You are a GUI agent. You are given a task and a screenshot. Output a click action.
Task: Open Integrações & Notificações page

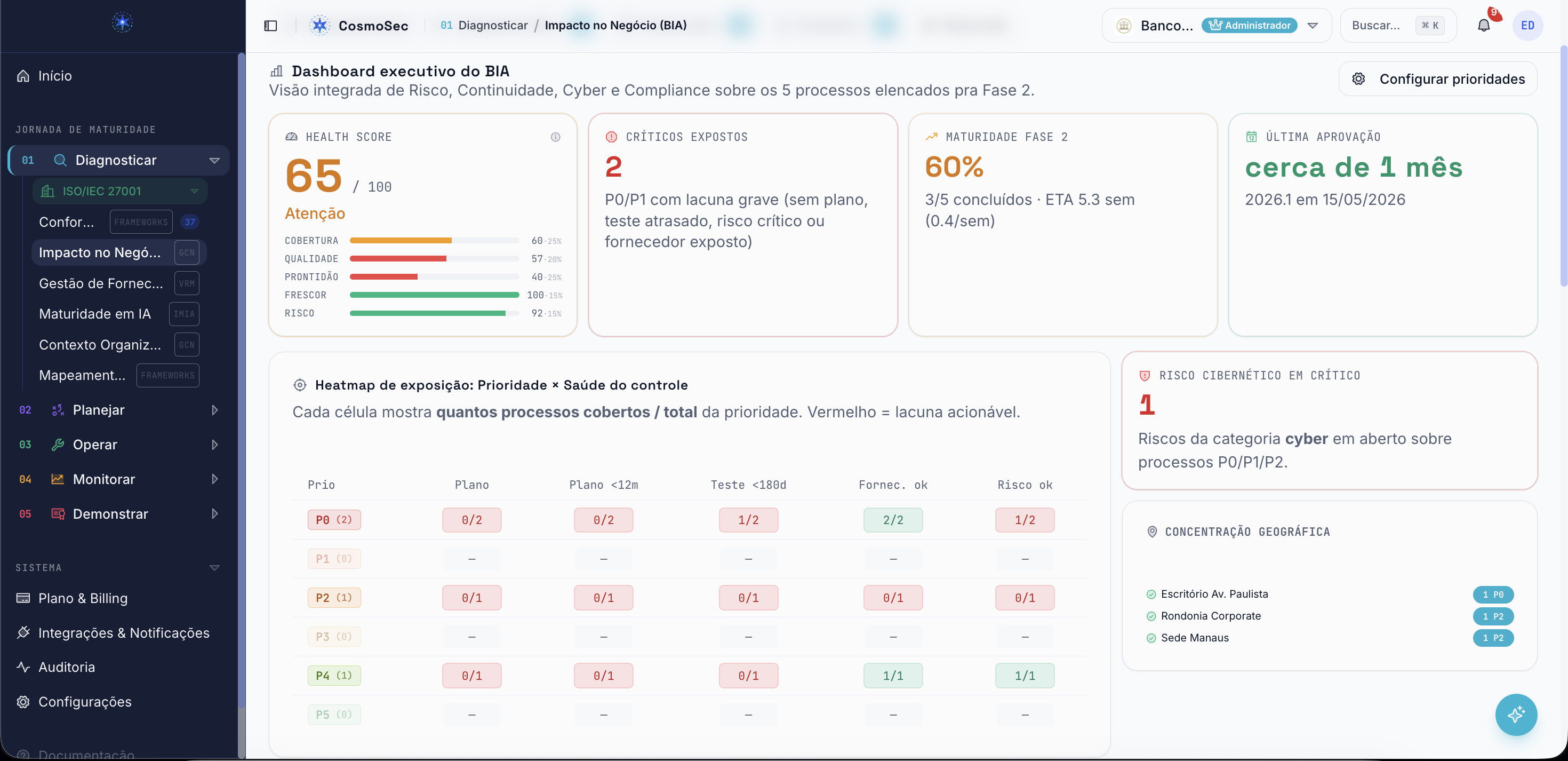(119, 632)
